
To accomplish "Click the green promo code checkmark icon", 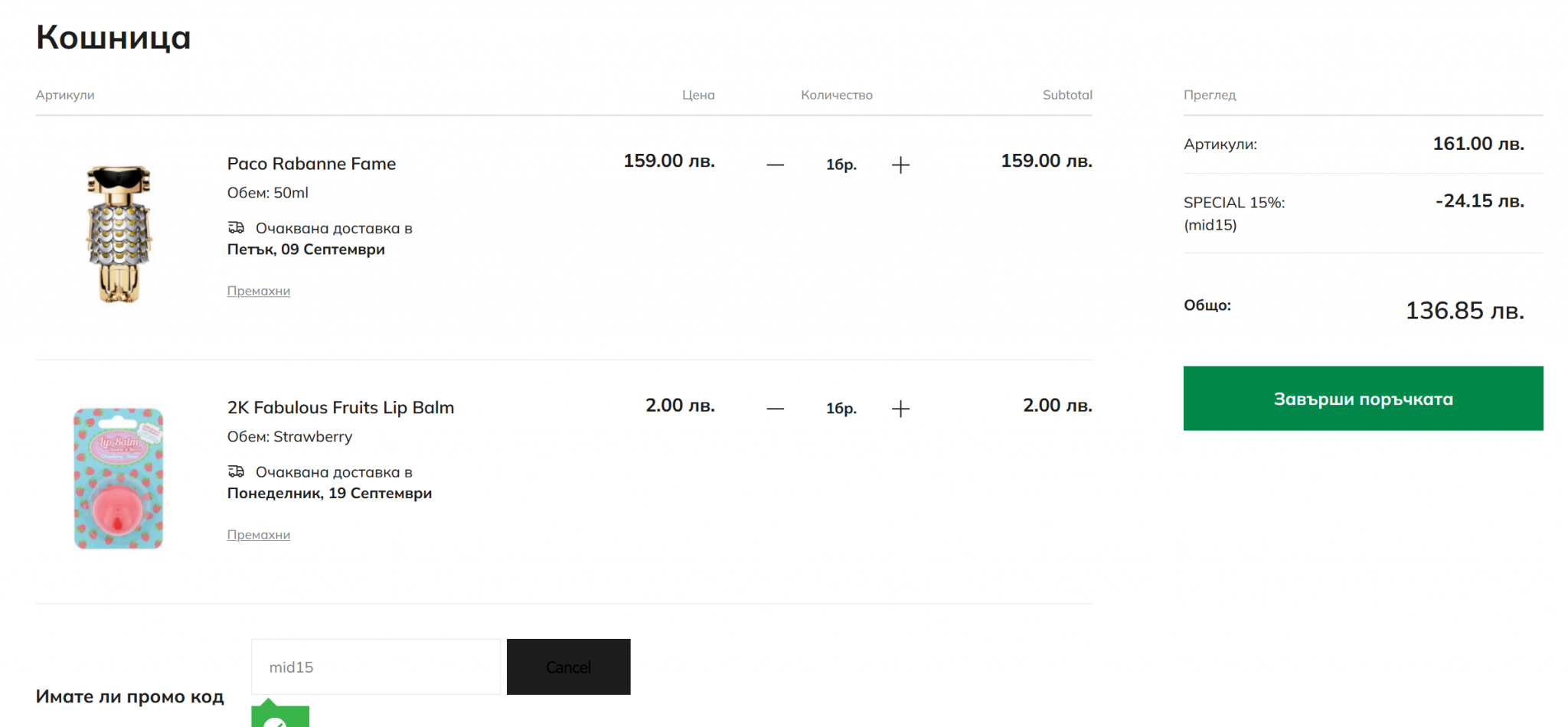I will 276,719.
